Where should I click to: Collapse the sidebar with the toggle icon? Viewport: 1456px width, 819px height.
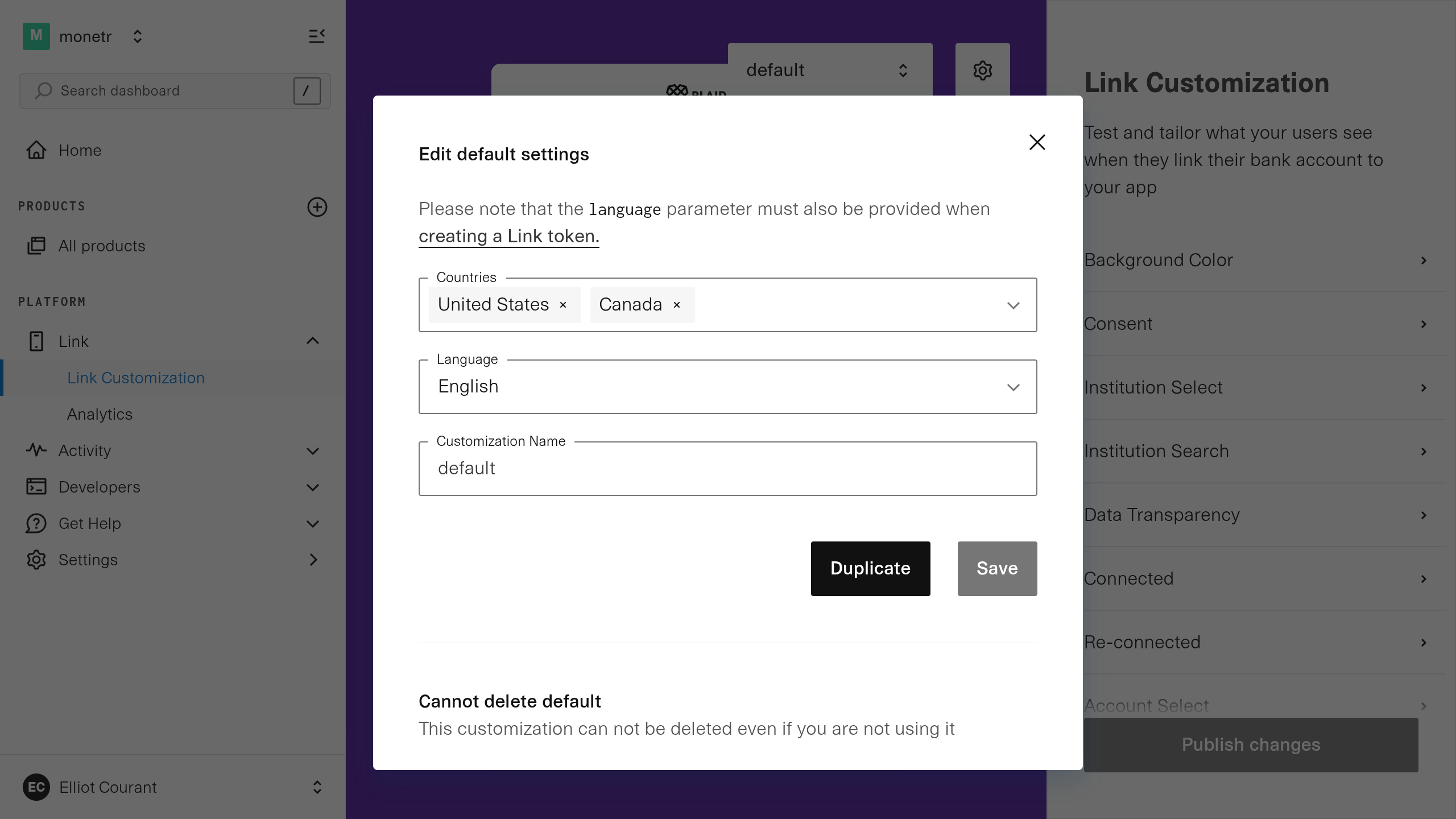pos(317,36)
